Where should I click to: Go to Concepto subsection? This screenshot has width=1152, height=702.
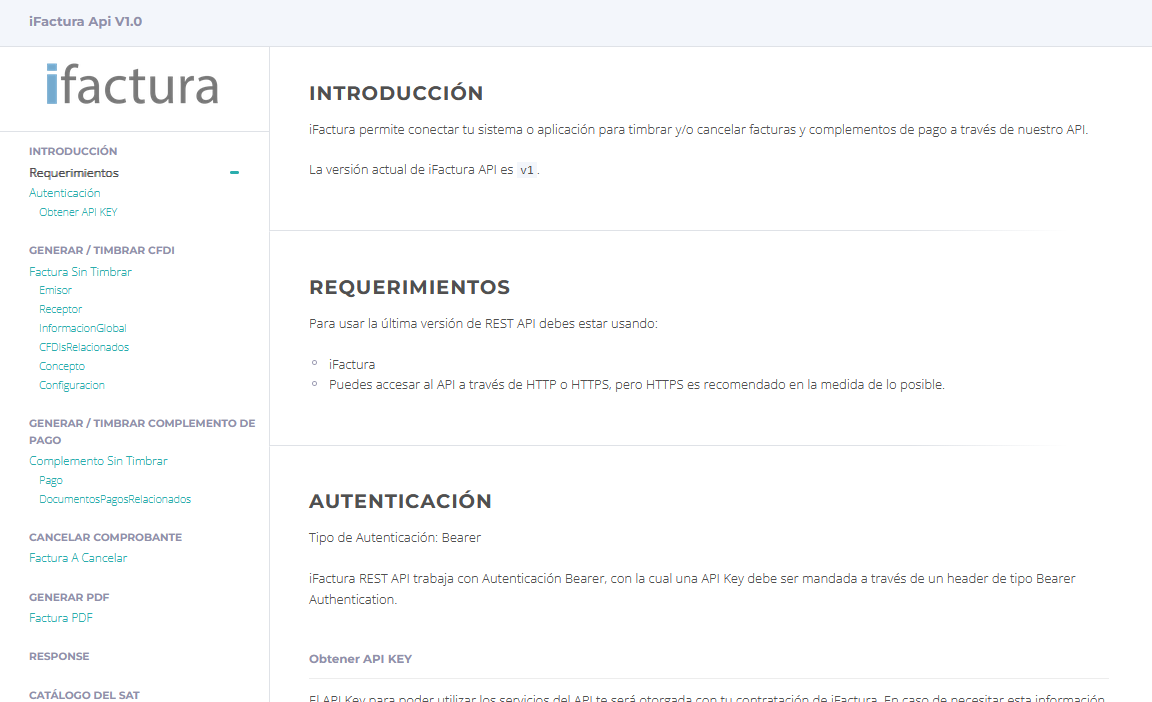click(62, 366)
